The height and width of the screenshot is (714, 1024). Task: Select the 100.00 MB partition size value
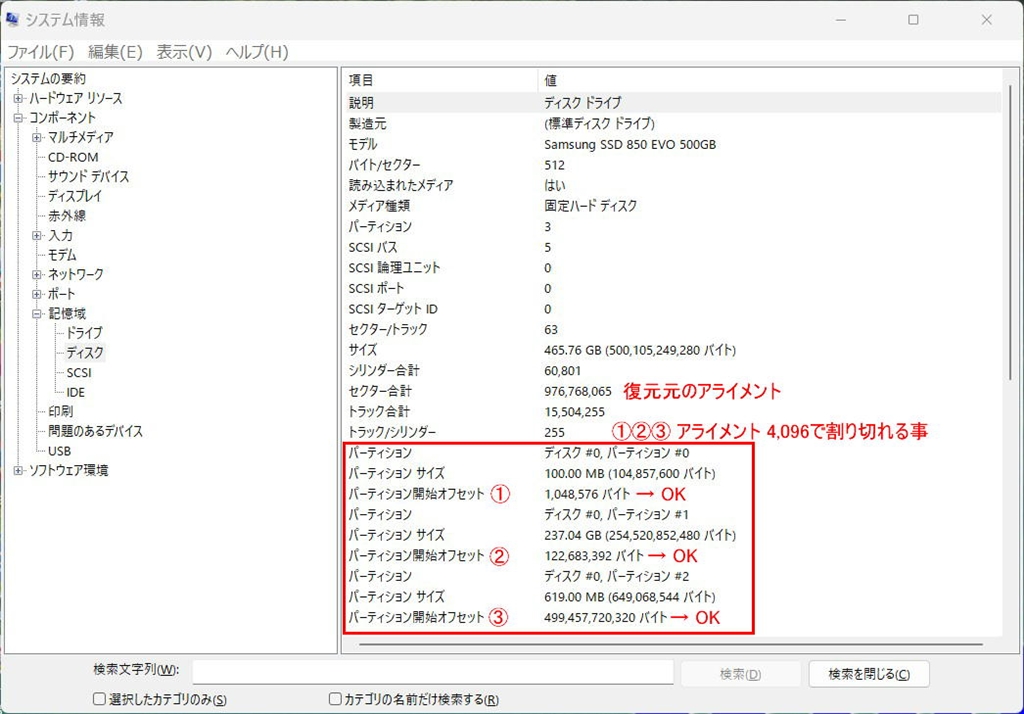pyautogui.click(x=630, y=474)
